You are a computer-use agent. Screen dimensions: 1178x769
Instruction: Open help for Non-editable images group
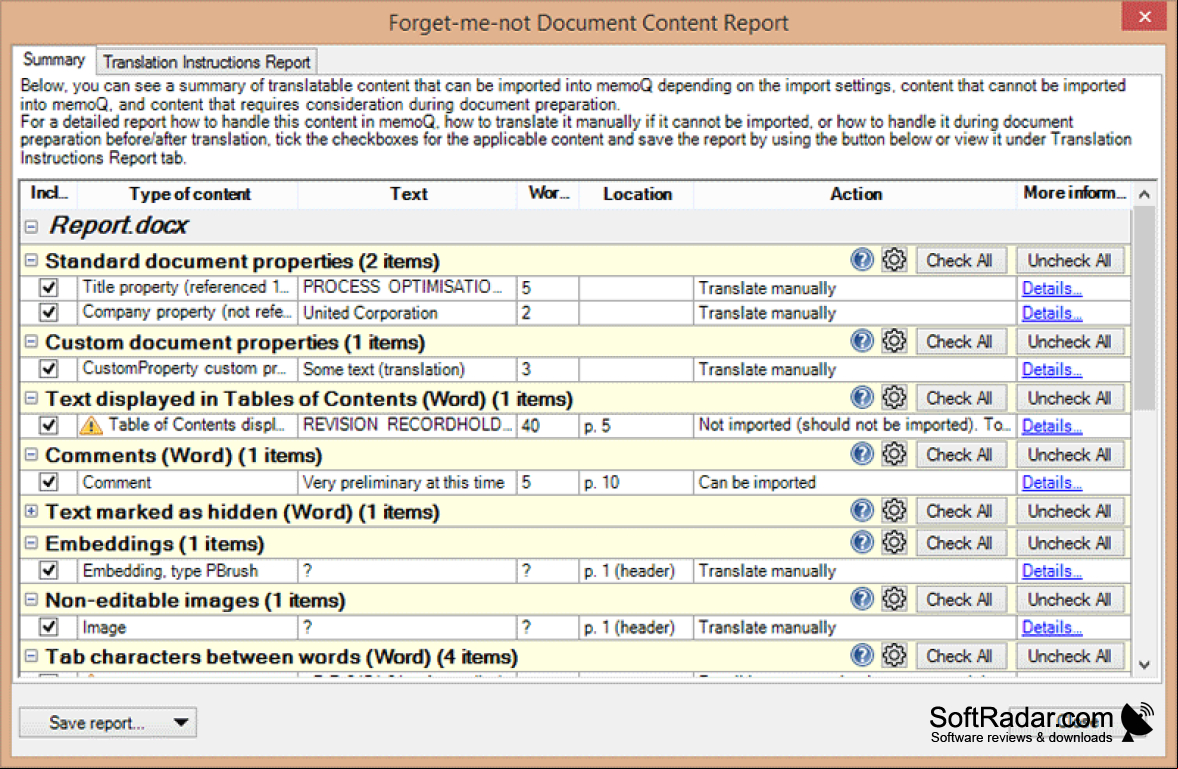[x=862, y=599]
